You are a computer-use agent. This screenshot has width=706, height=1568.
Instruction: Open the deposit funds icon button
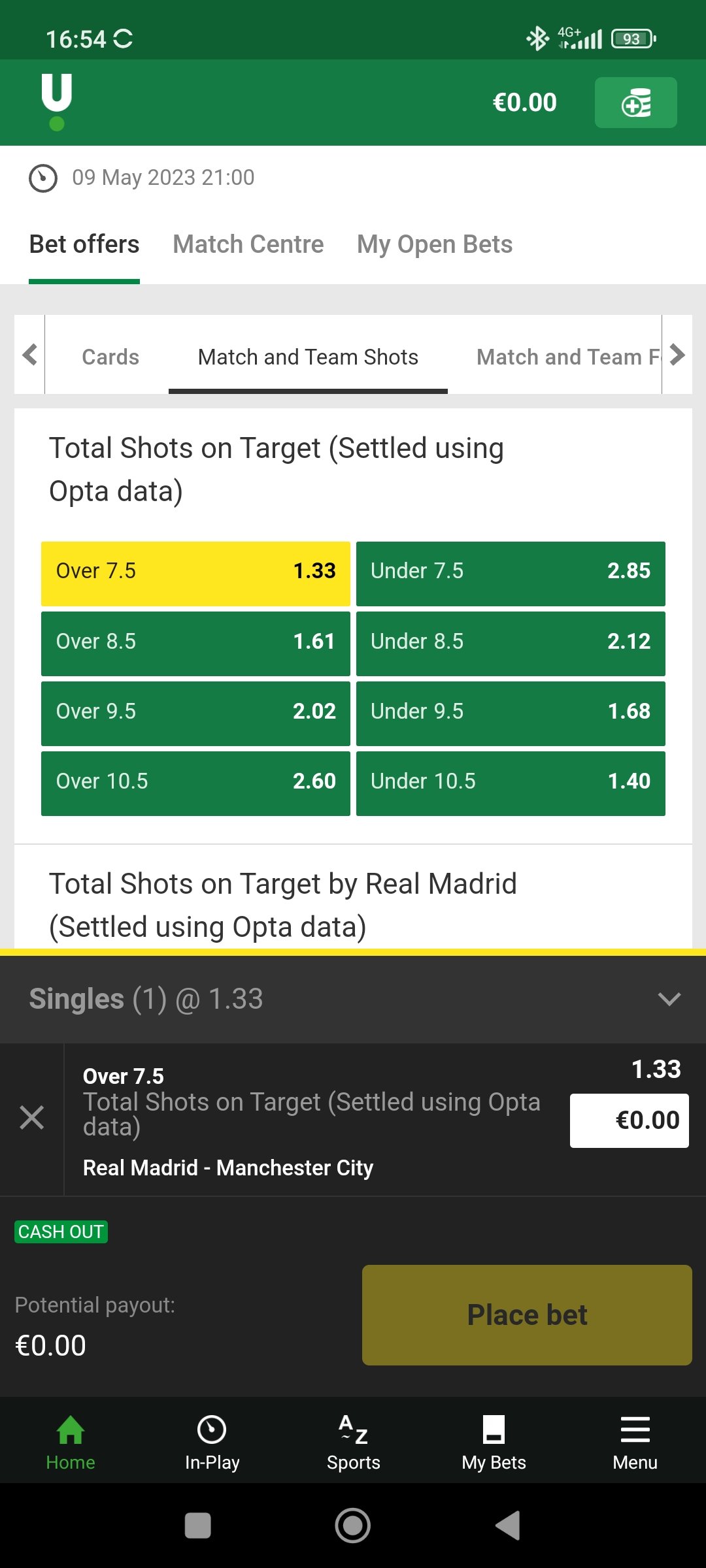tap(635, 103)
